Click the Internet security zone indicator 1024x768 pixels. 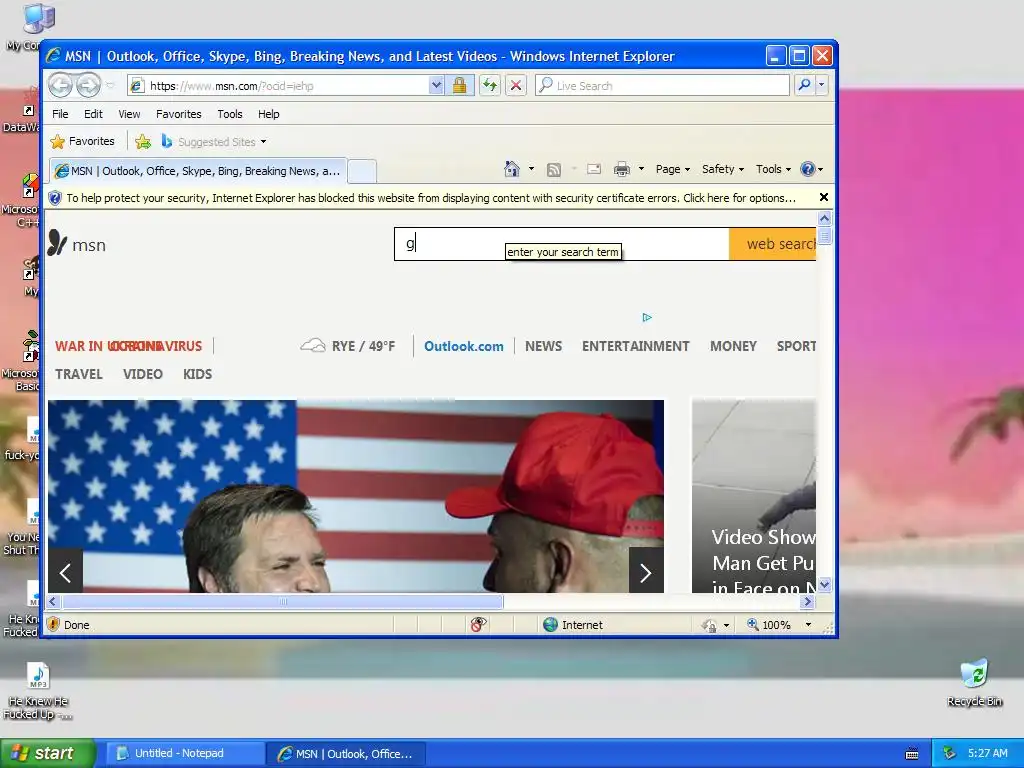(573, 625)
